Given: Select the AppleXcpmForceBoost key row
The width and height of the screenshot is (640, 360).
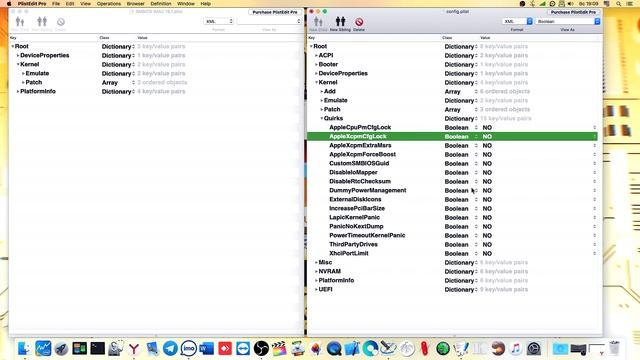Looking at the screenshot, I should click(452, 154).
